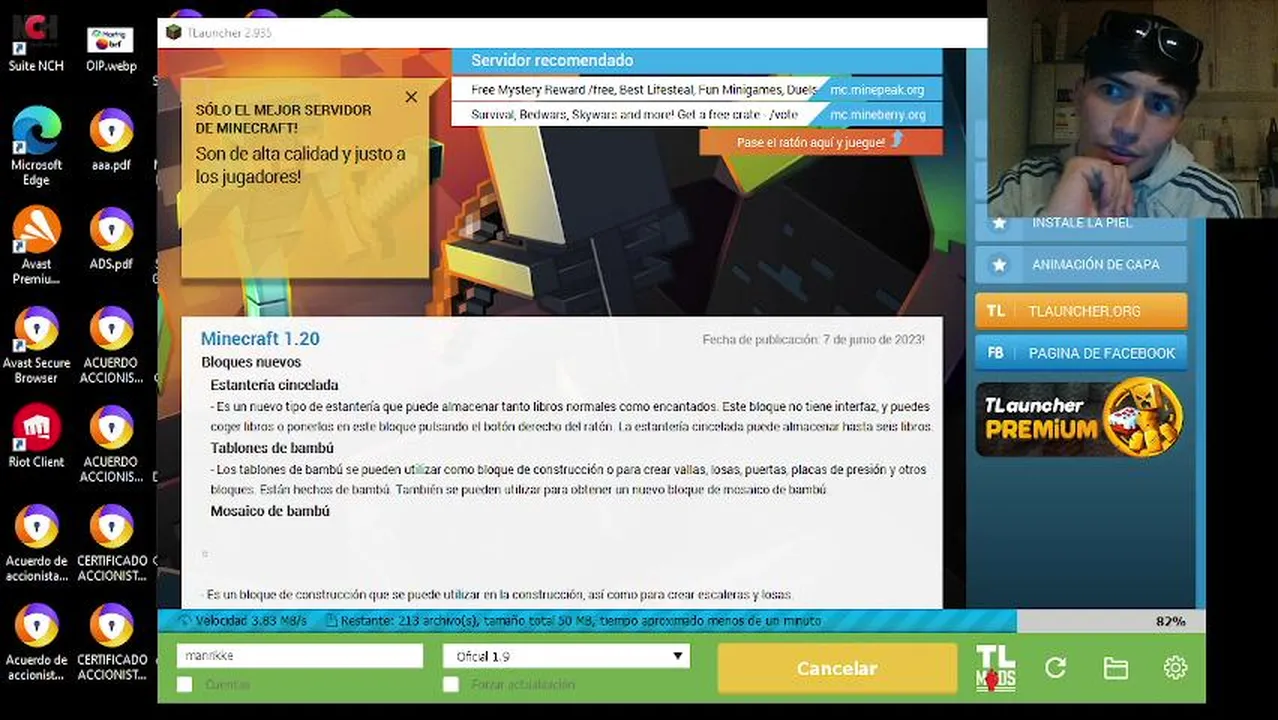Launch Avast Secure Browser shortcut
This screenshot has height=720, width=1278.
point(36,345)
